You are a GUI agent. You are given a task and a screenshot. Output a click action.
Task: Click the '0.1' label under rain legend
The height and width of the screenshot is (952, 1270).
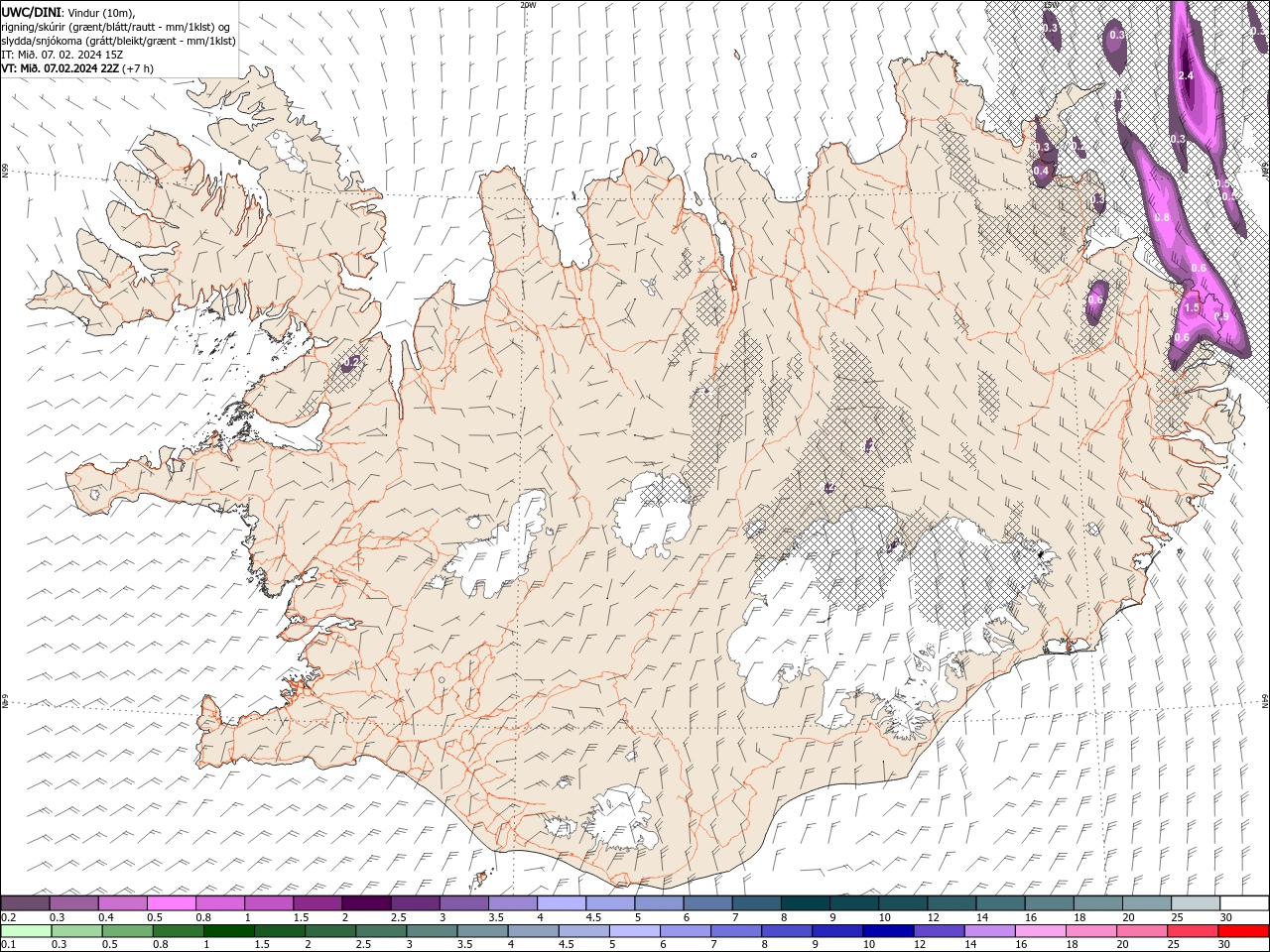pyautogui.click(x=9, y=944)
